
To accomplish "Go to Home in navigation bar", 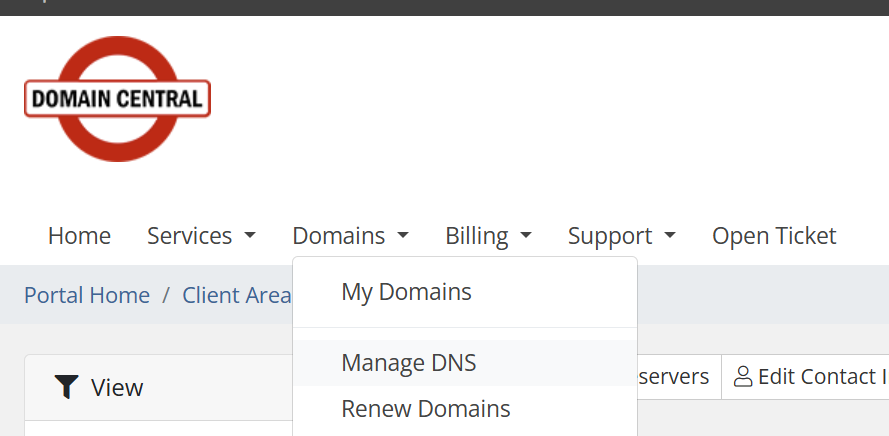I will pyautogui.click(x=79, y=236).
